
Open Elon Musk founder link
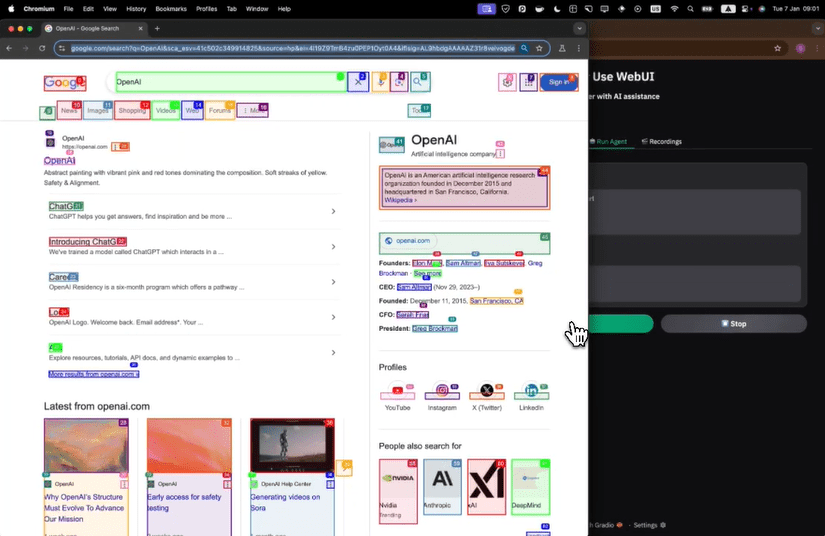pos(427,263)
